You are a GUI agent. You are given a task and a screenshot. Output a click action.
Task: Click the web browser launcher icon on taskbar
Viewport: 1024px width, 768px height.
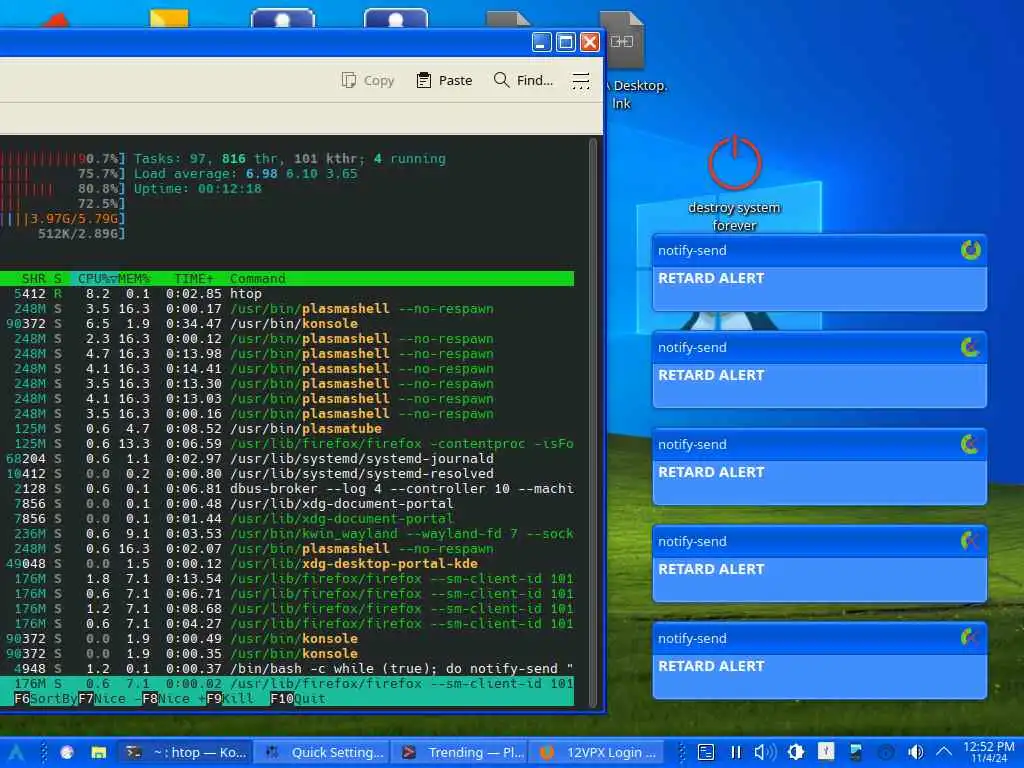pyautogui.click(x=67, y=752)
